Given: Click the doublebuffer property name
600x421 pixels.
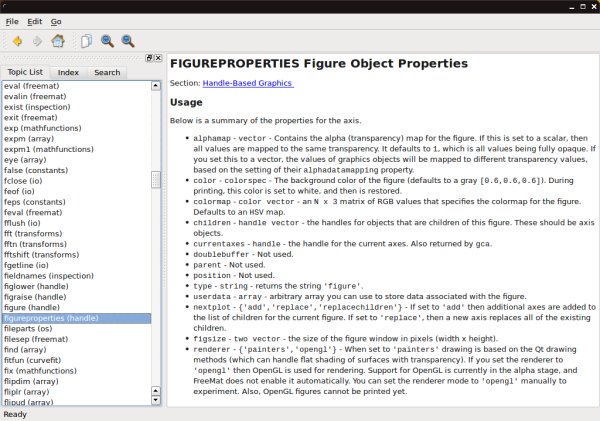Looking at the screenshot, I should [x=221, y=254].
